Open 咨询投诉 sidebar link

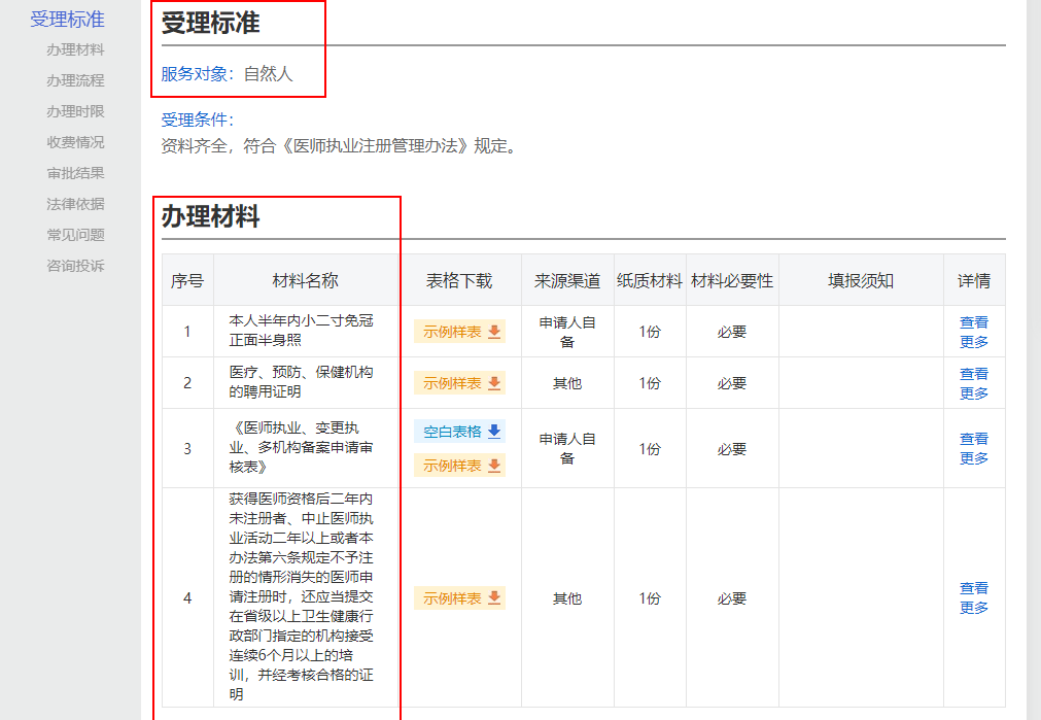pos(75,266)
